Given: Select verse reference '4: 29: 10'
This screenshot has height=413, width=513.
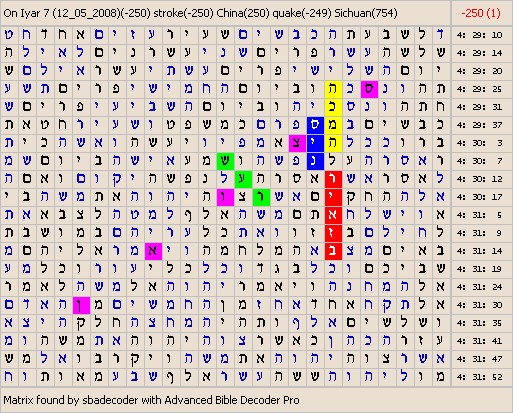Looking at the screenshot, I should [x=479, y=35].
